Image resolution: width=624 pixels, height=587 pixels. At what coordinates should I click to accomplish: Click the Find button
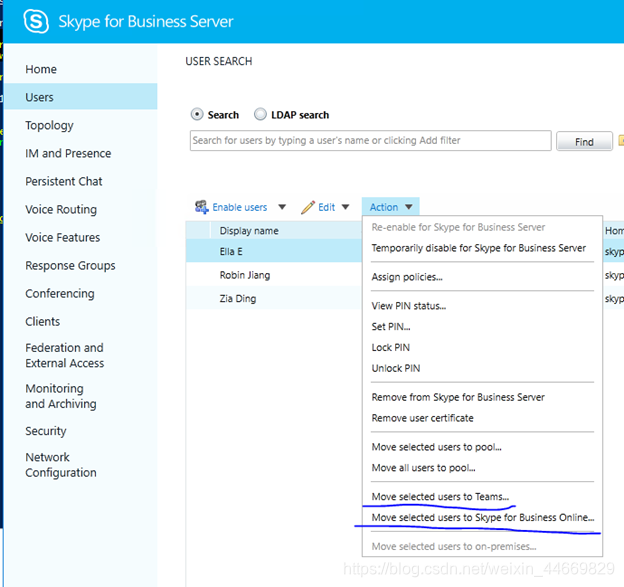click(x=584, y=142)
